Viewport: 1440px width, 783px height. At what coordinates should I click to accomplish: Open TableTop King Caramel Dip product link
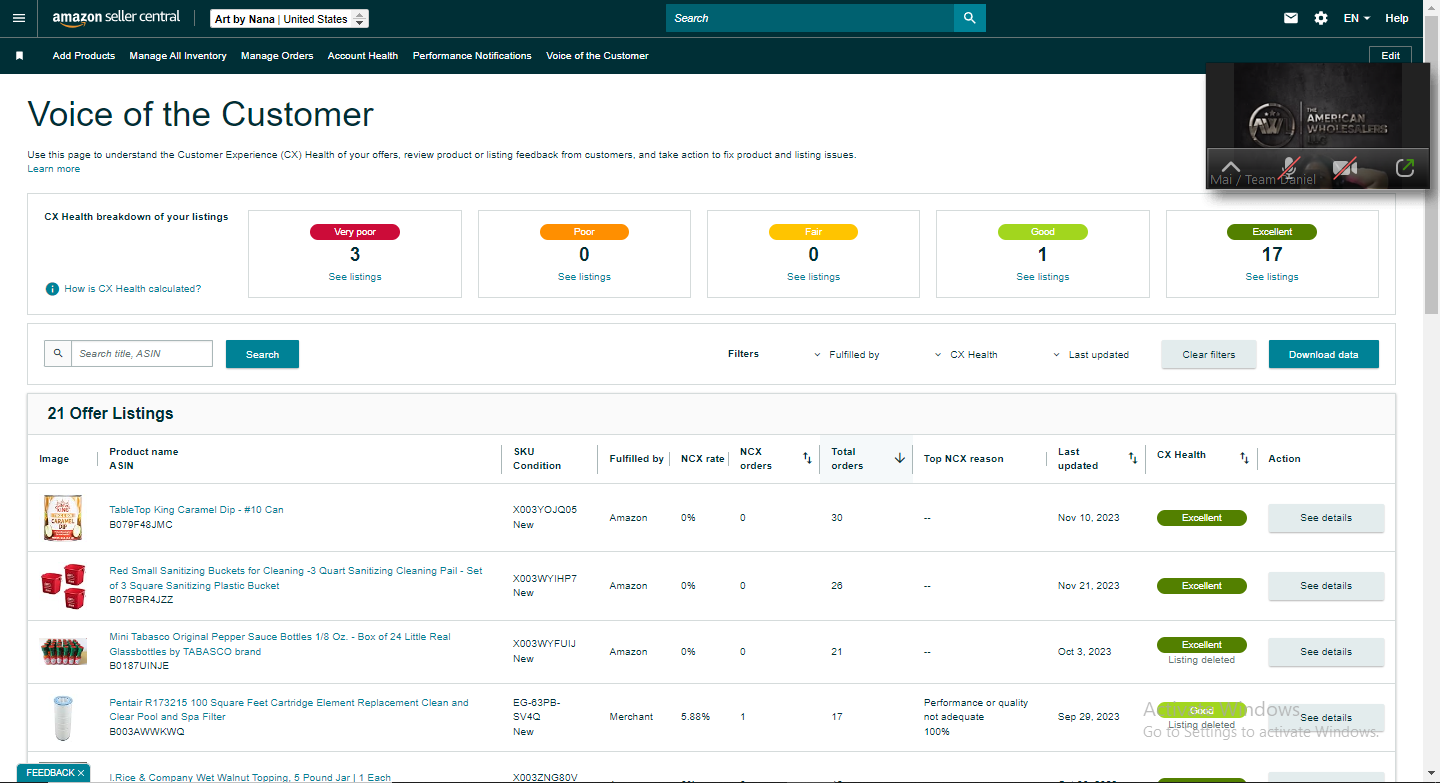[x=196, y=510]
